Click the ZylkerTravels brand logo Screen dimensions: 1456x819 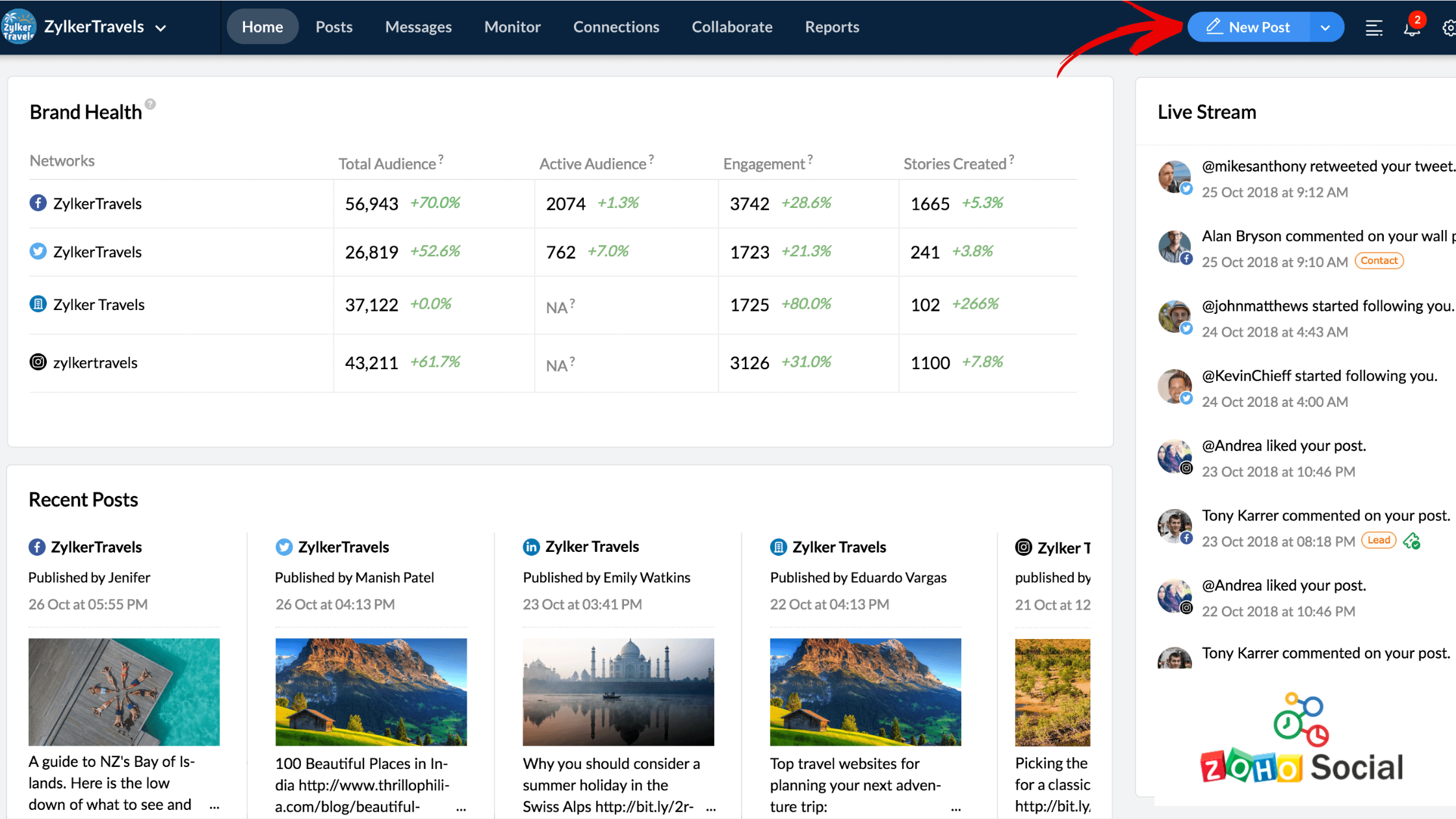pos(18,27)
